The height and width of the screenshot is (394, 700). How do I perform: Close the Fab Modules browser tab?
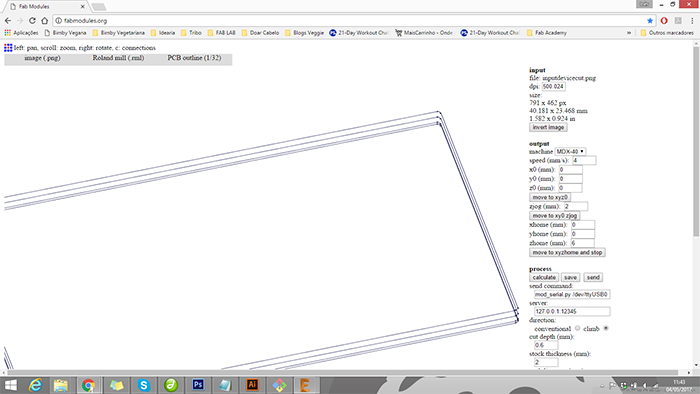tap(83, 7)
